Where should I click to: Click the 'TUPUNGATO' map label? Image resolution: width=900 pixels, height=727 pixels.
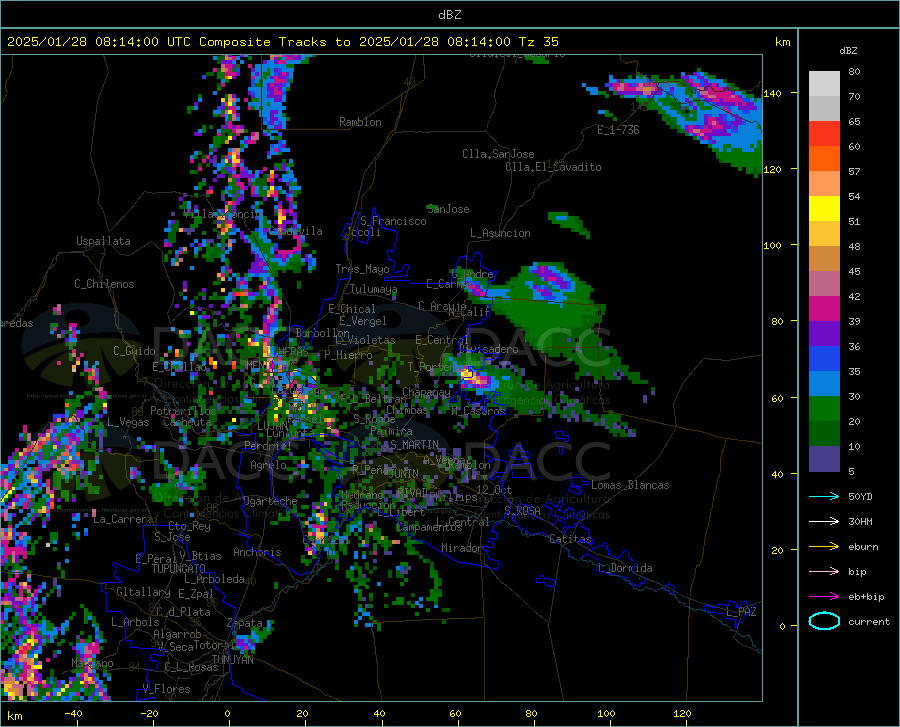179,569
